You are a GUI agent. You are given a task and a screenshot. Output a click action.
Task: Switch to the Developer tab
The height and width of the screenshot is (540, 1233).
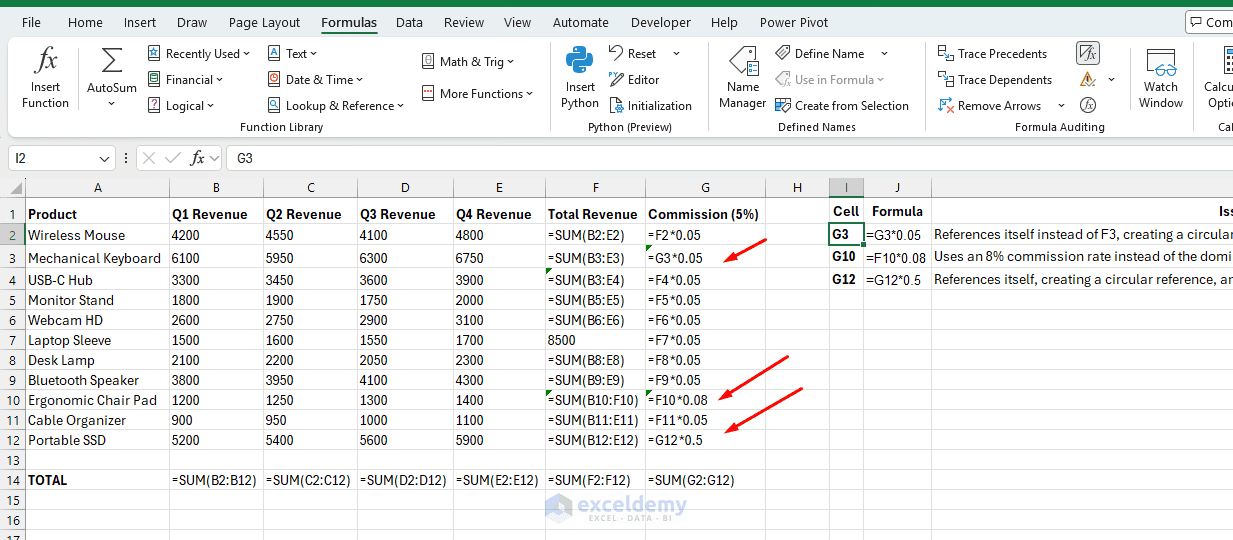pos(661,22)
